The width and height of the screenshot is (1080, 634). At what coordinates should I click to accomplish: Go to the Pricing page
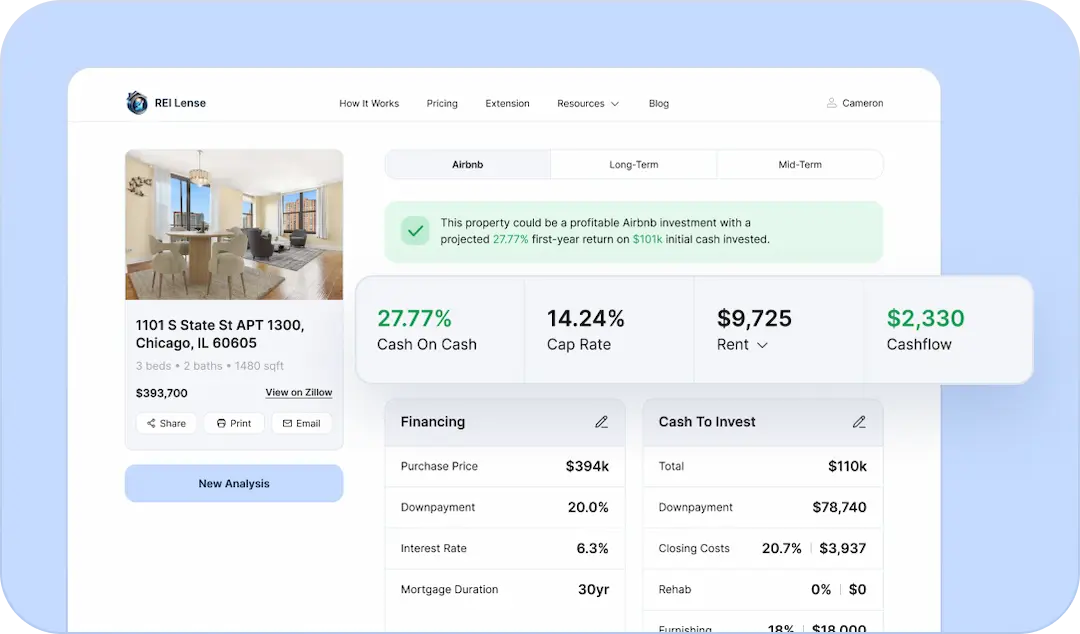click(442, 104)
